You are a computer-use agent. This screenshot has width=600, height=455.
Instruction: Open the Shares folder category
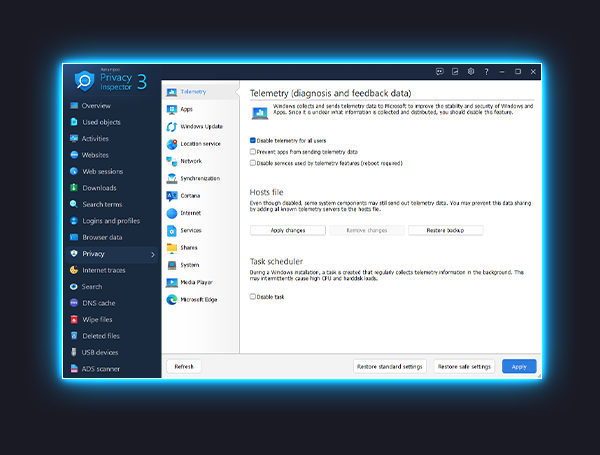188,248
